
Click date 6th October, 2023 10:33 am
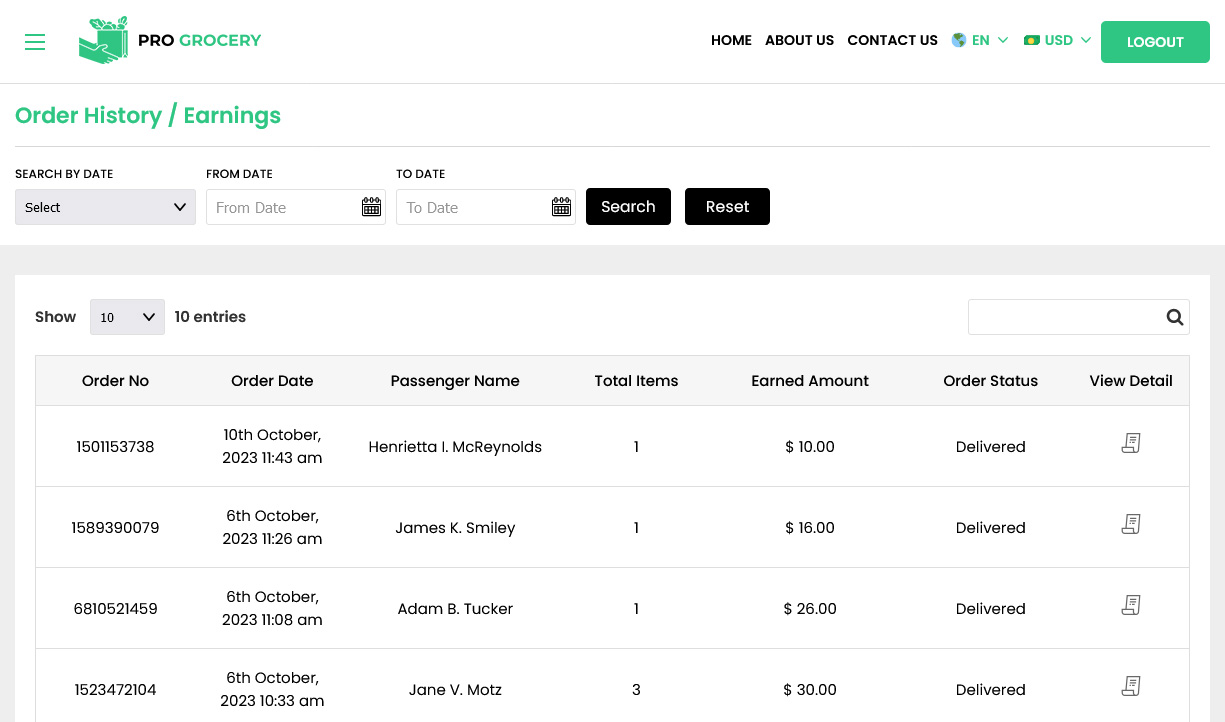click(272, 690)
